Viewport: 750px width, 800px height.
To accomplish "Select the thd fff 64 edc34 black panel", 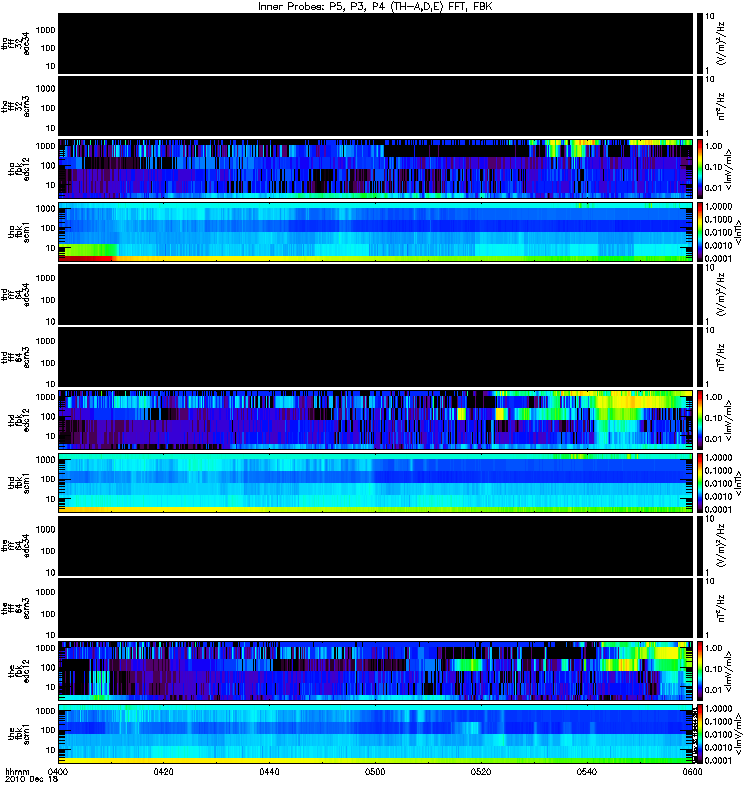I will 376,294.
